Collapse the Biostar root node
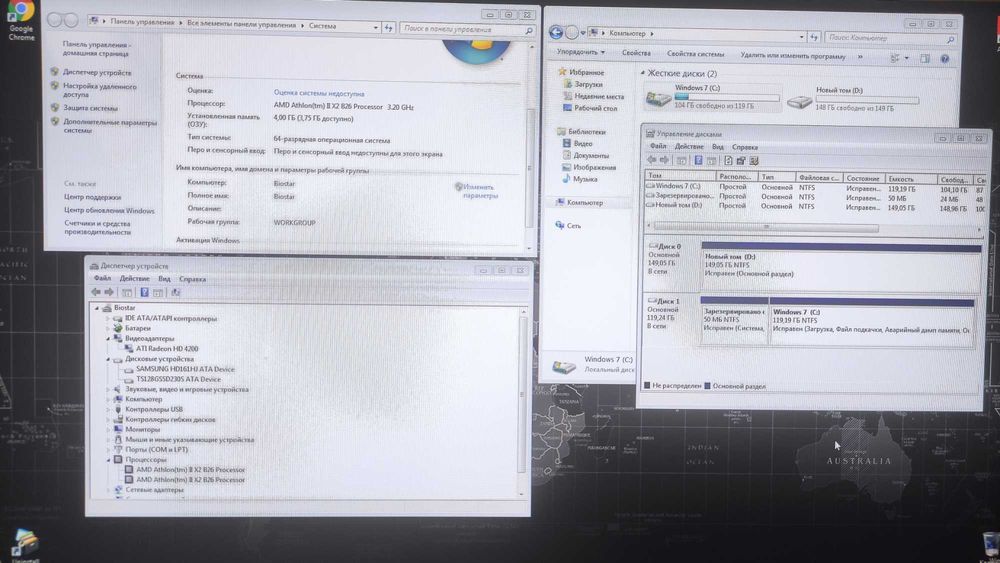 point(98,308)
